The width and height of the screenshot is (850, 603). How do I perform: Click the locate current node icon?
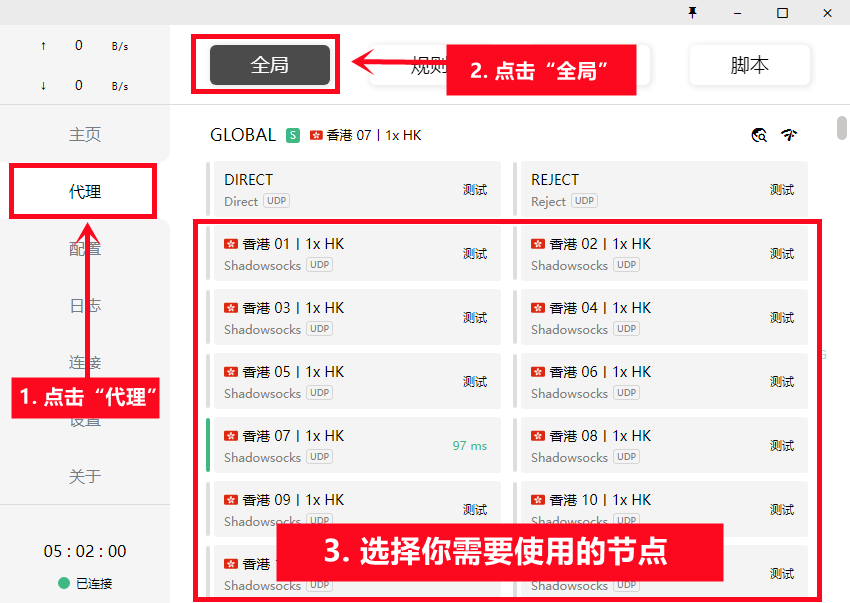click(x=759, y=135)
